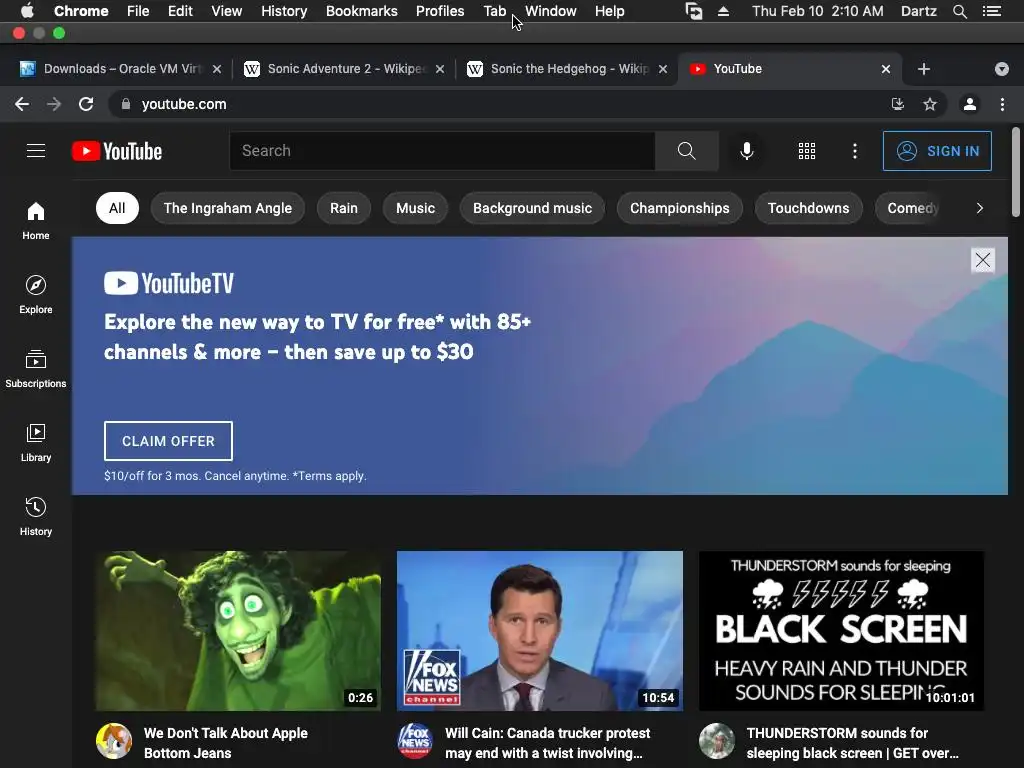This screenshot has height=768, width=1024.
Task: Reload the page
Action: click(86, 104)
